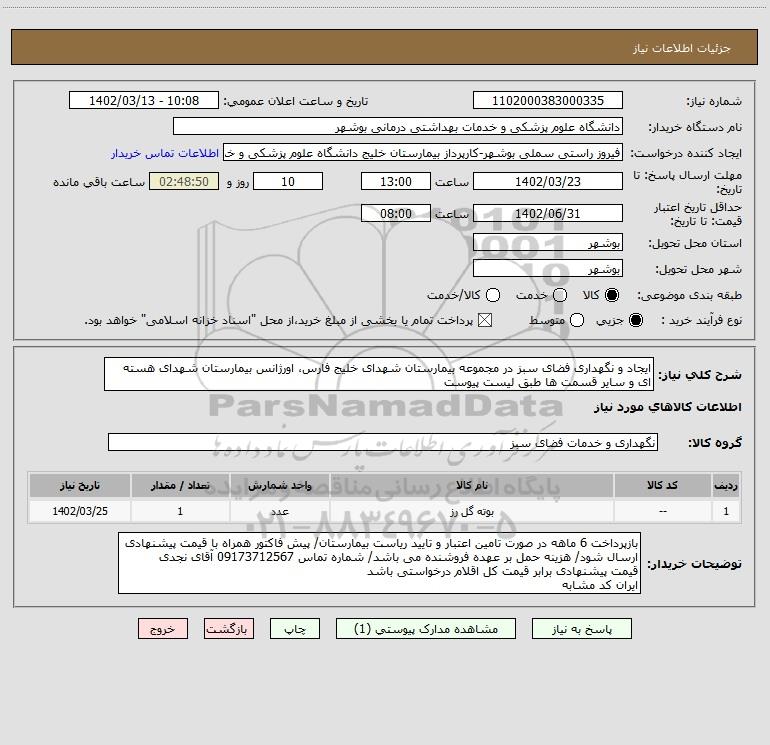The width and height of the screenshot is (770, 745).
Task: Click the شرح کلی نیاز label
Action: [700, 375]
